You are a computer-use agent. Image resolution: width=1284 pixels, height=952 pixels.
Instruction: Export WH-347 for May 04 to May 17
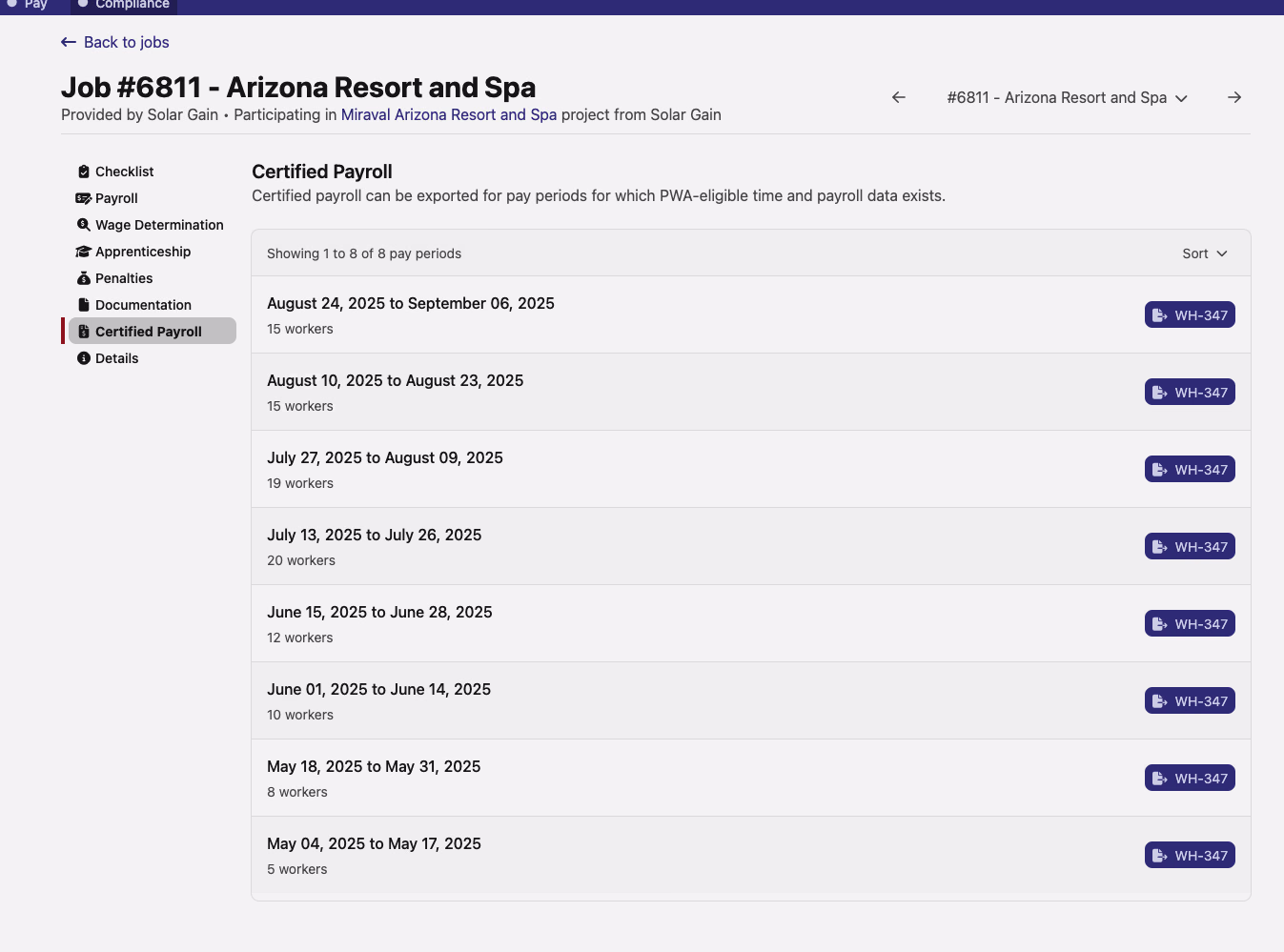coord(1190,856)
